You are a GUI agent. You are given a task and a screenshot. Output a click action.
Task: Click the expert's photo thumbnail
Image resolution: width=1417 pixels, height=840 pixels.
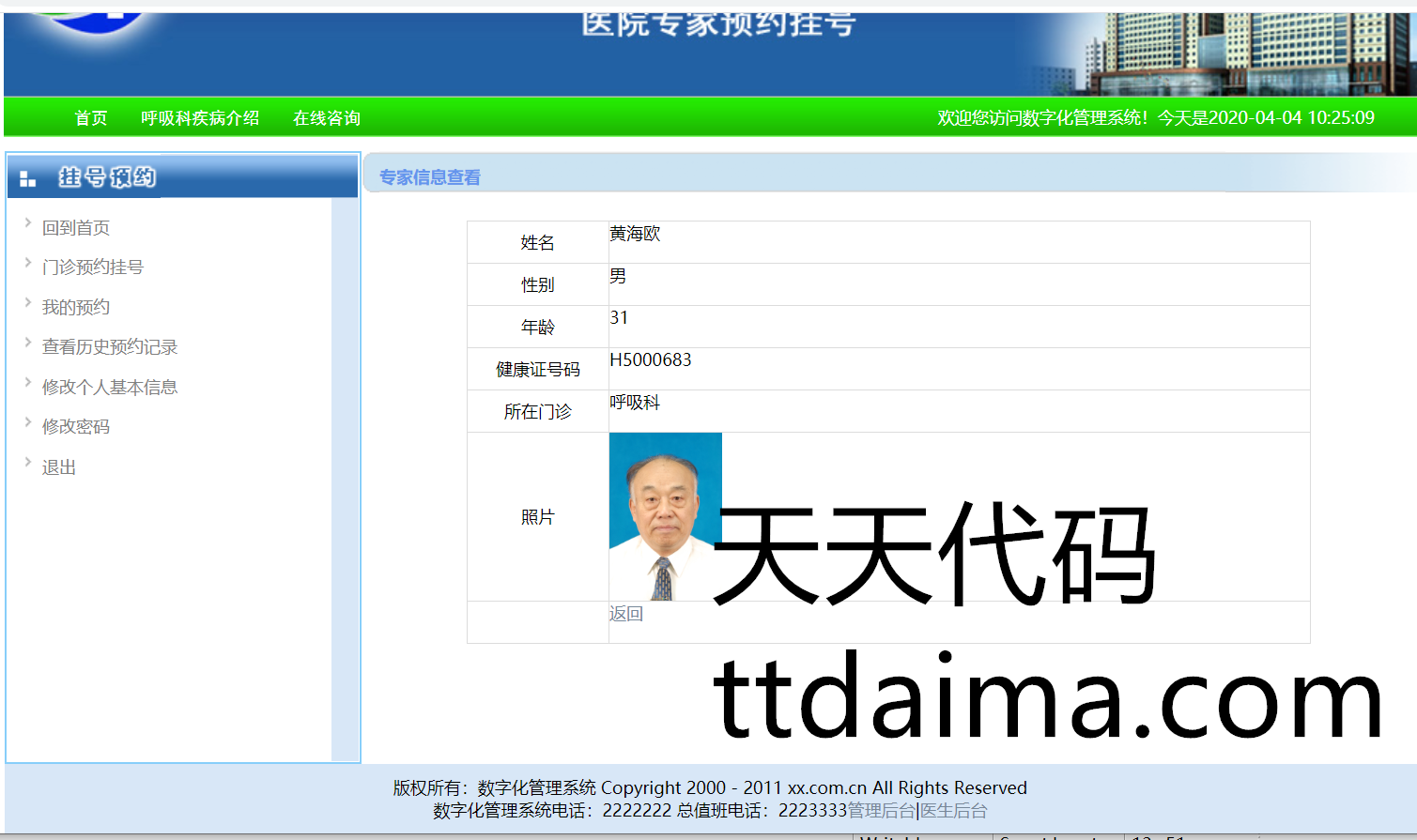665,516
